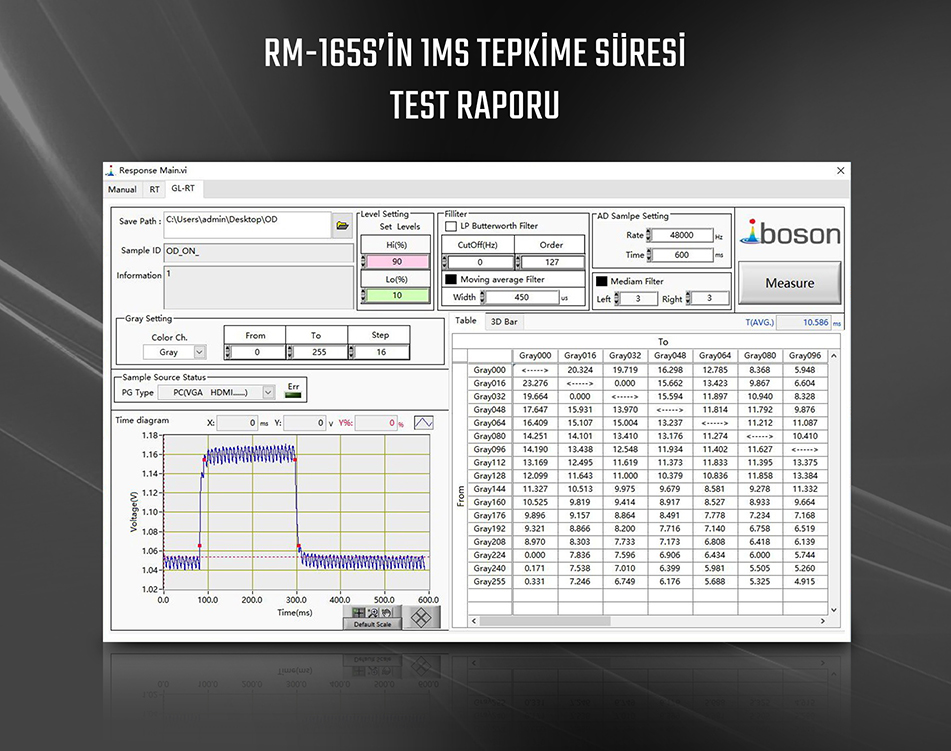The height and width of the screenshot is (751, 951).
Task: Click the Time field showing 600
Action: [682, 255]
